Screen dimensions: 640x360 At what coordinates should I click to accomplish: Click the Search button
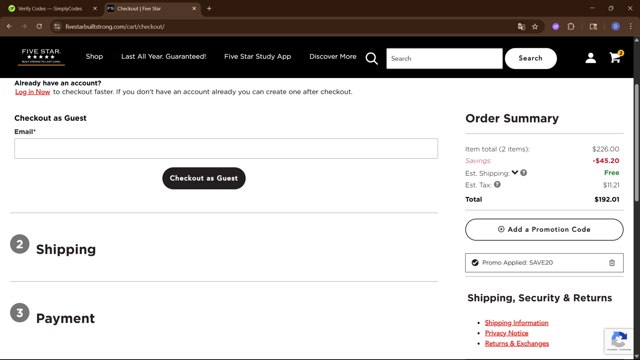(531, 58)
